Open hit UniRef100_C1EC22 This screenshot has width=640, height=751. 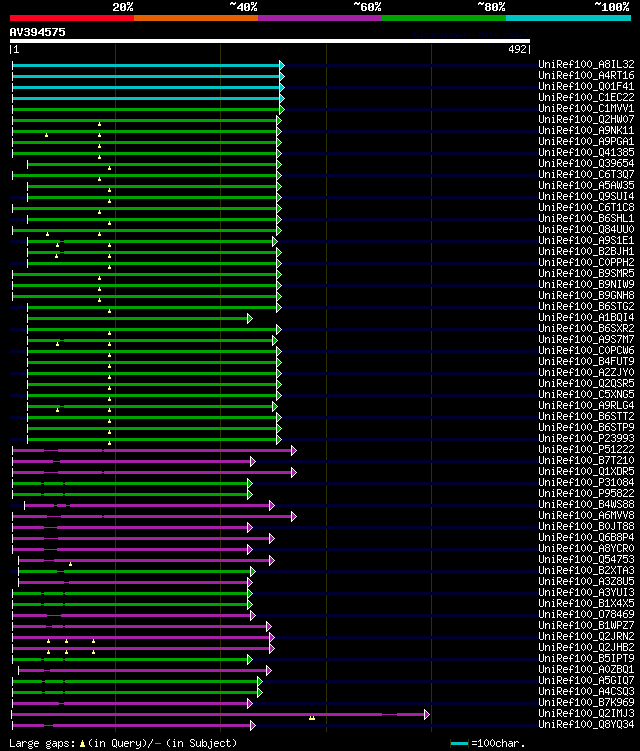pos(586,97)
